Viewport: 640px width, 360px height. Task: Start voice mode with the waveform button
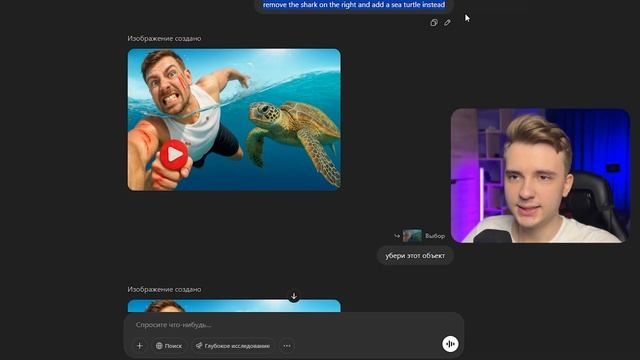450,344
